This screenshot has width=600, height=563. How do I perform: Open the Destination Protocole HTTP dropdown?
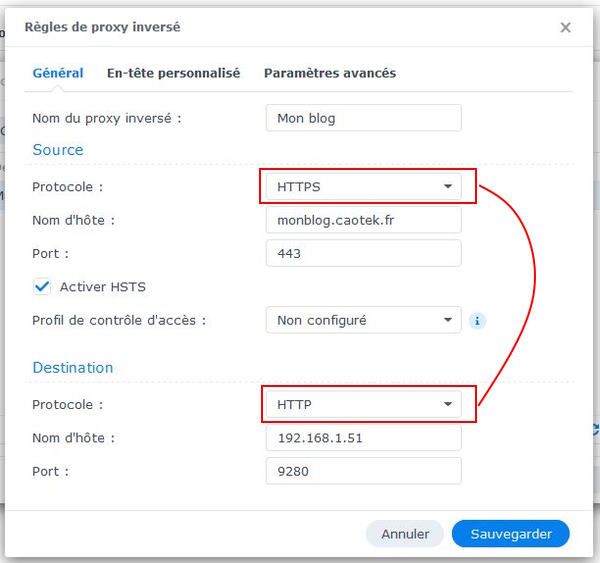click(363, 404)
